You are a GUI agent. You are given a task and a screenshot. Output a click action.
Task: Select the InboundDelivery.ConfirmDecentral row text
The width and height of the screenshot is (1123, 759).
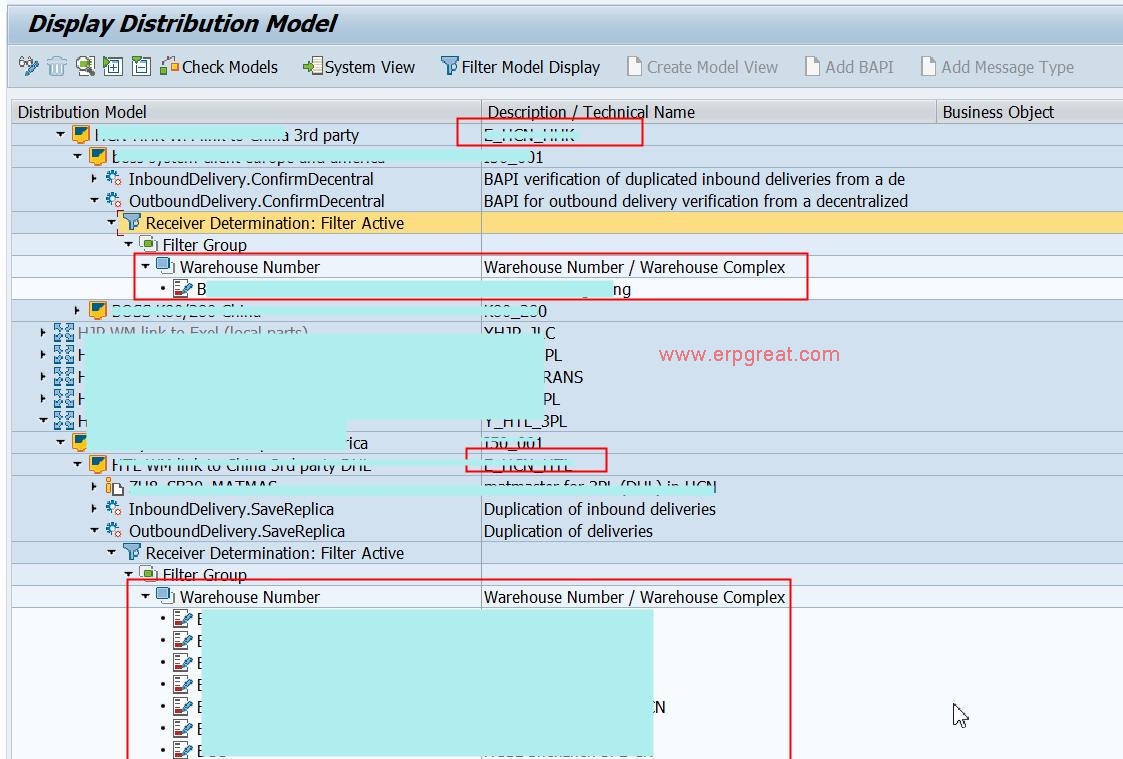click(251, 179)
